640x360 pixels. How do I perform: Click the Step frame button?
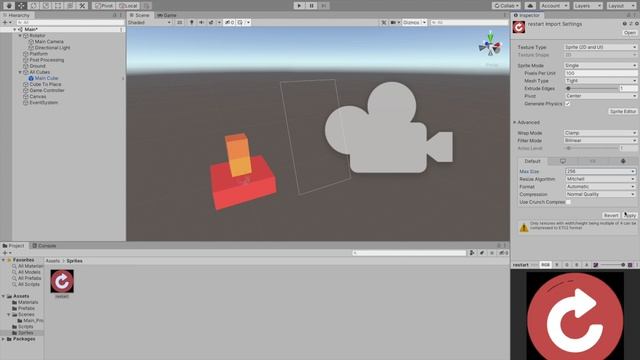324,6
